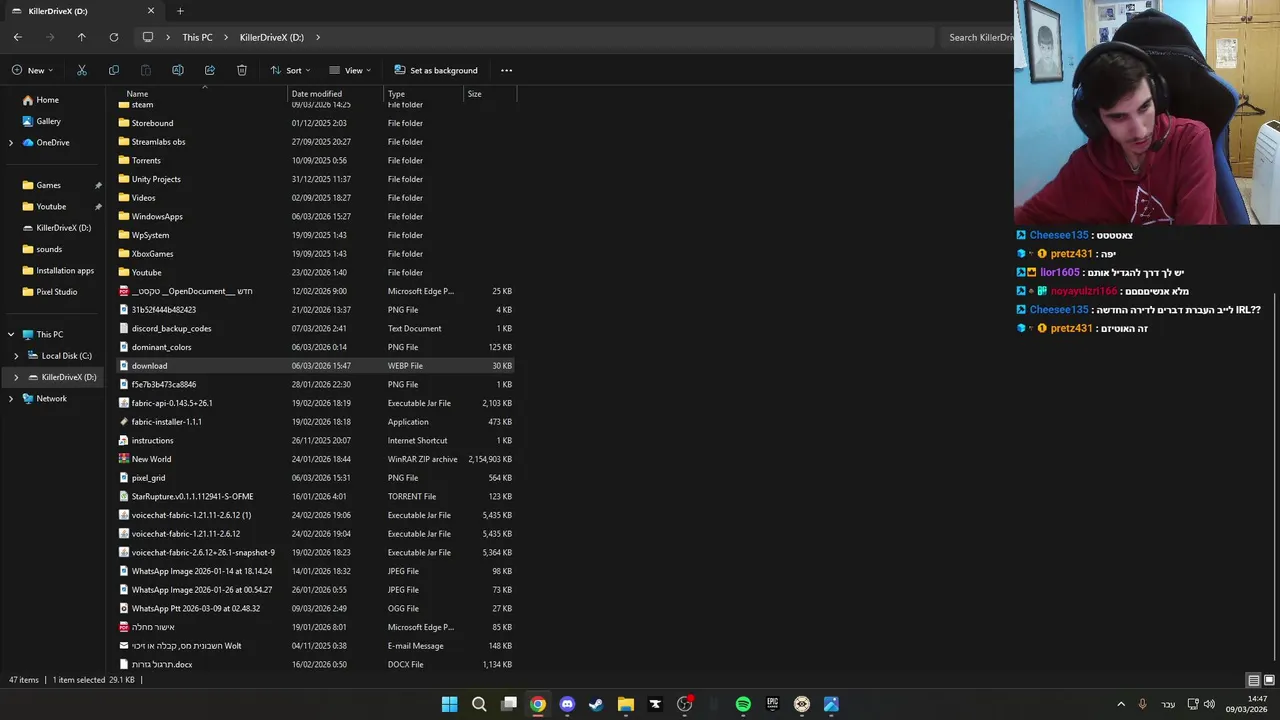The width and height of the screenshot is (1280, 720).
Task: Open Steam from taskbar
Action: click(x=596, y=704)
